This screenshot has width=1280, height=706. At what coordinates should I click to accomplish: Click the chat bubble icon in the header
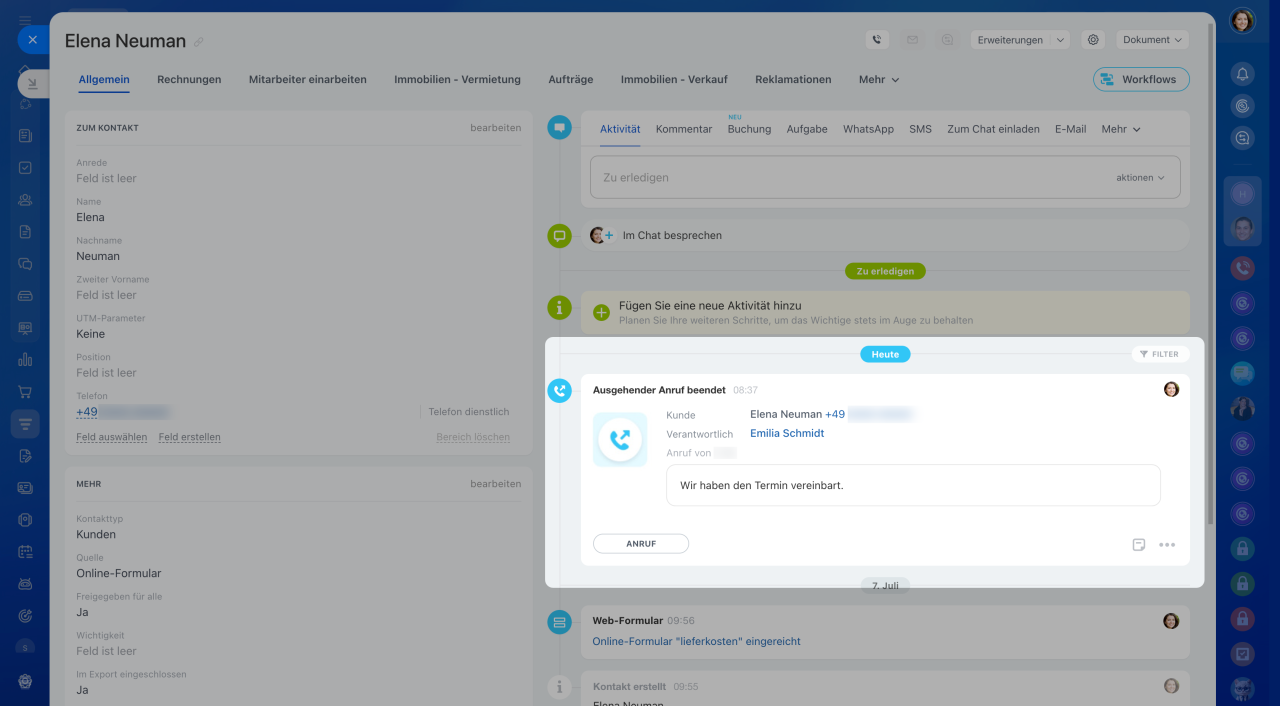[x=947, y=40]
